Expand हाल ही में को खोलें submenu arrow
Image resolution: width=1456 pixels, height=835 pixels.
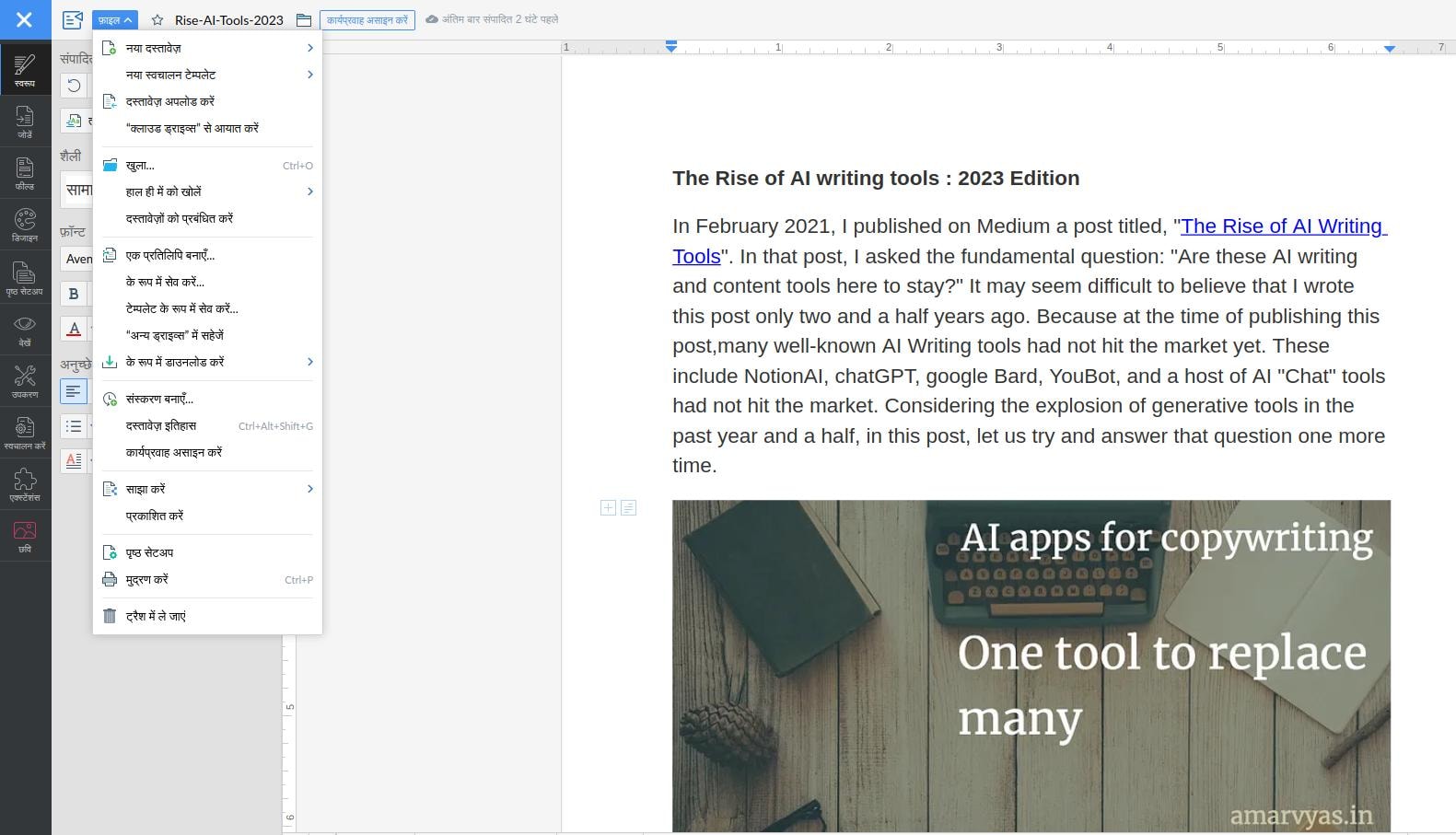[x=309, y=191]
